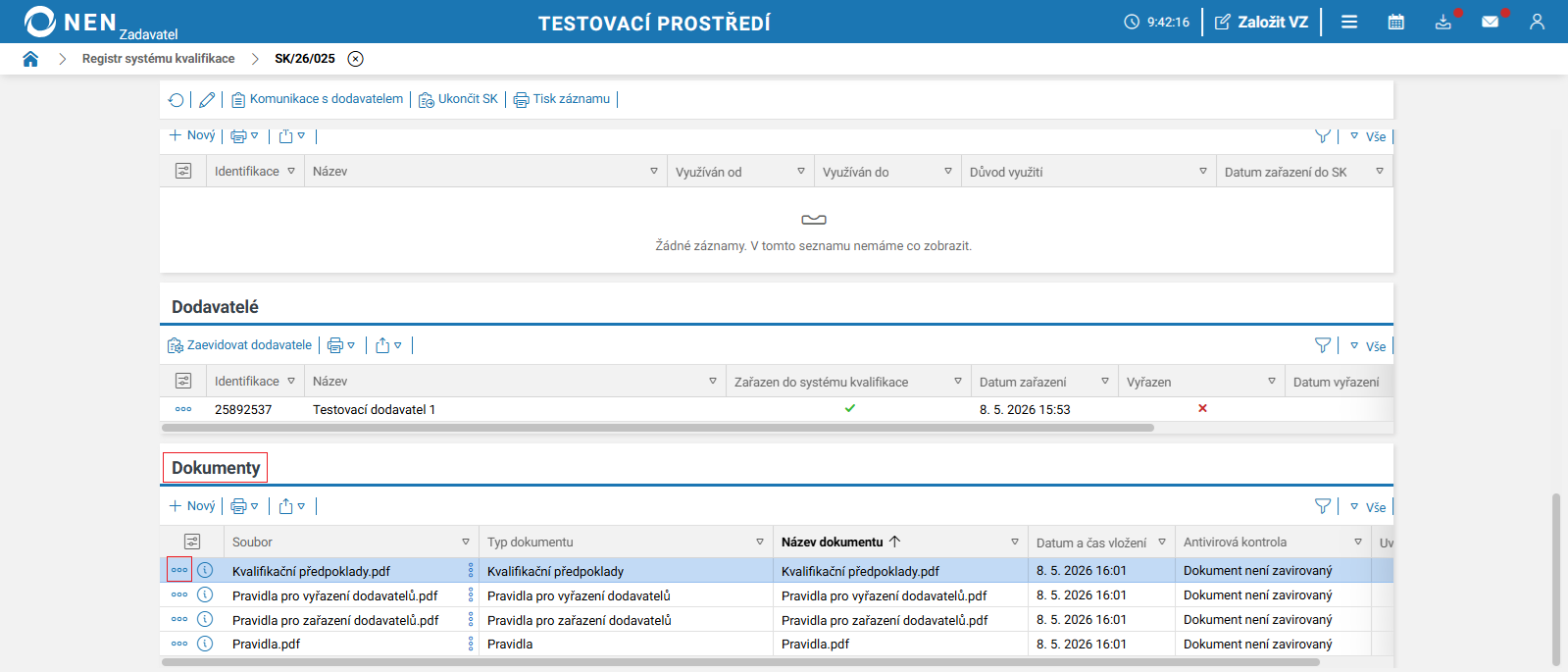The height and width of the screenshot is (672, 1568).
Task: Open column settings in Dodavatelé table
Action: [183, 381]
